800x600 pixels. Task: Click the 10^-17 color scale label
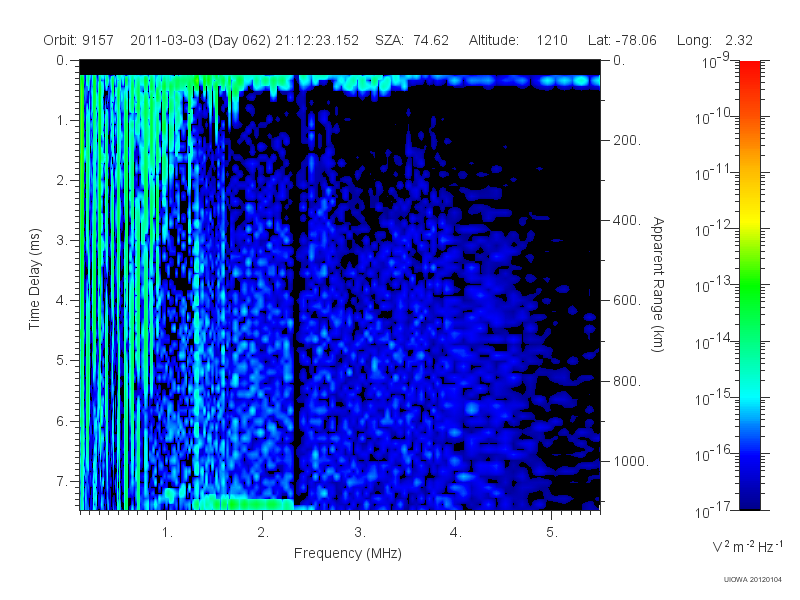point(712,510)
